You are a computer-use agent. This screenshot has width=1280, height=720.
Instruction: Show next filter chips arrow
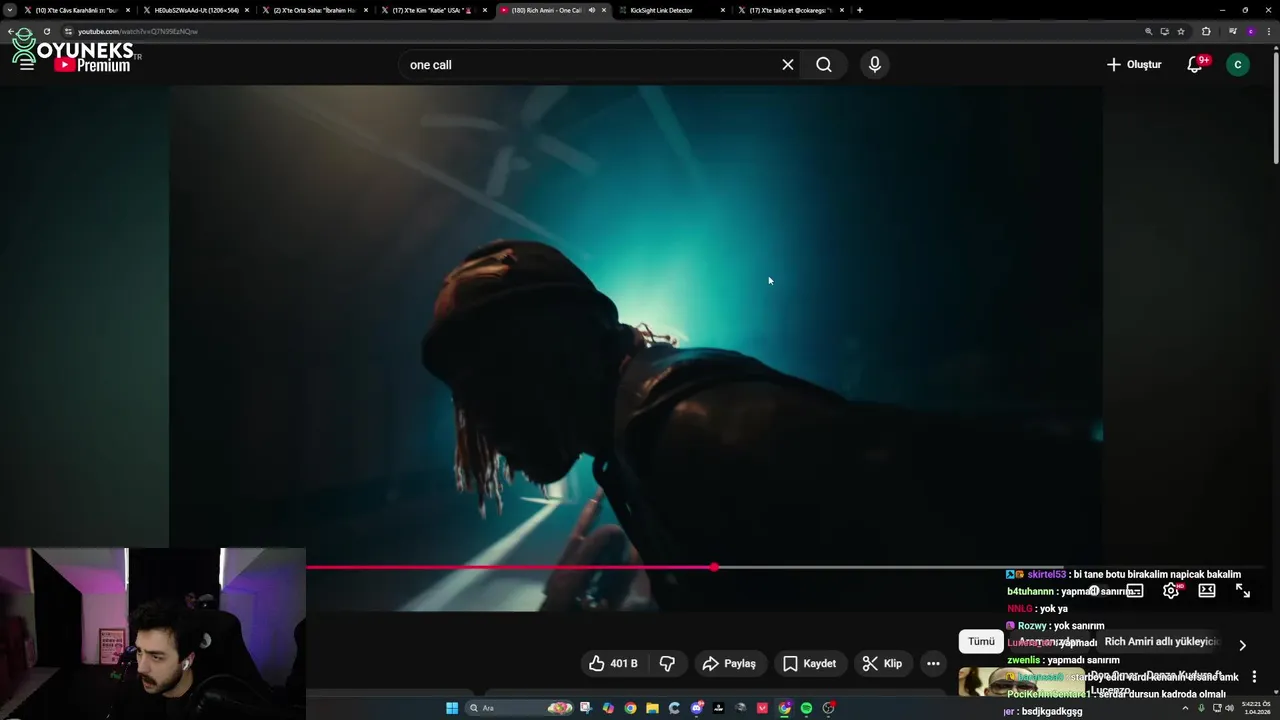point(1242,645)
